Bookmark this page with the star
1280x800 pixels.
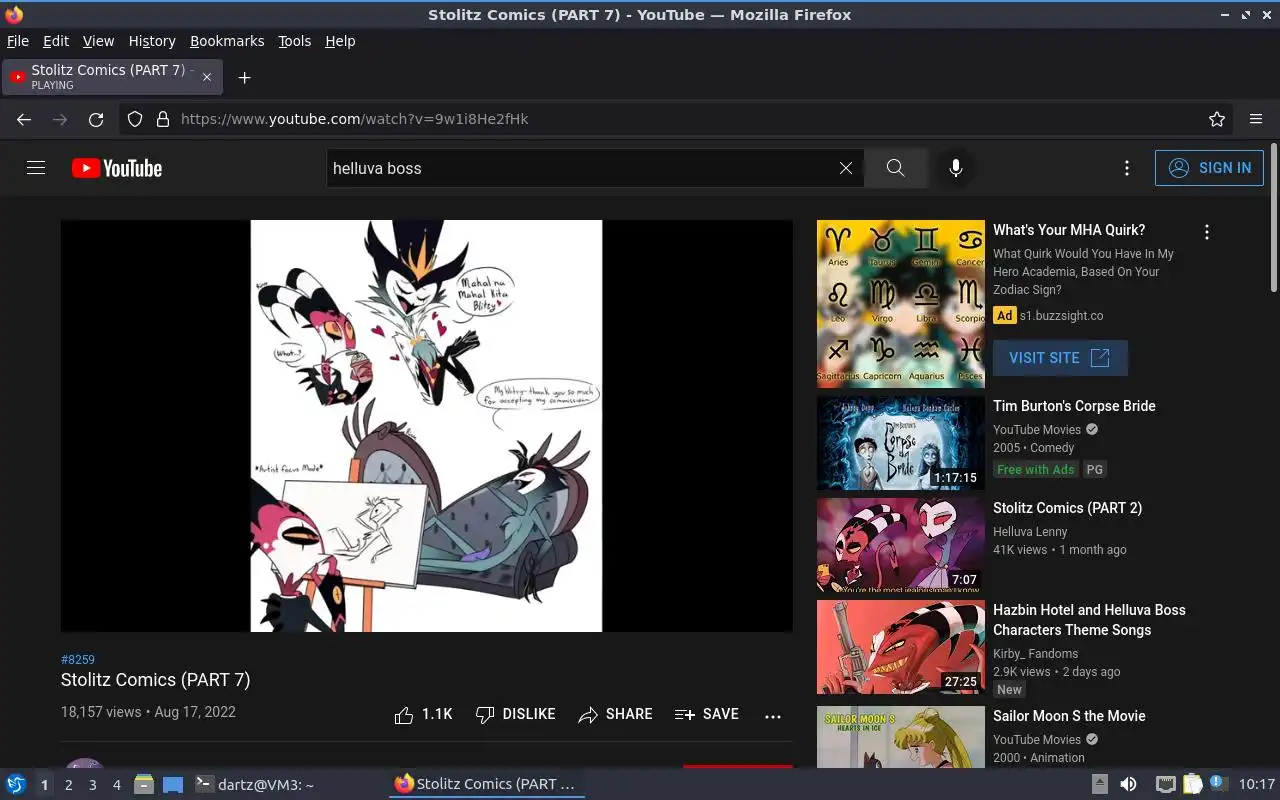pyautogui.click(x=1217, y=119)
